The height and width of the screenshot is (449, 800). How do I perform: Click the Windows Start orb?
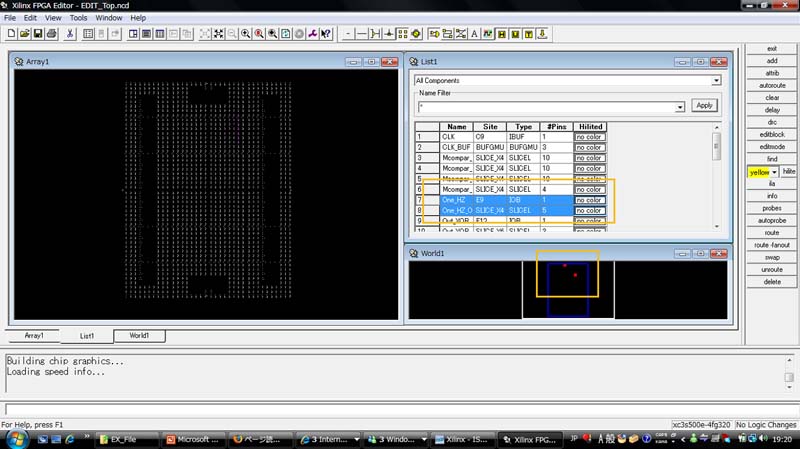pos(16,439)
